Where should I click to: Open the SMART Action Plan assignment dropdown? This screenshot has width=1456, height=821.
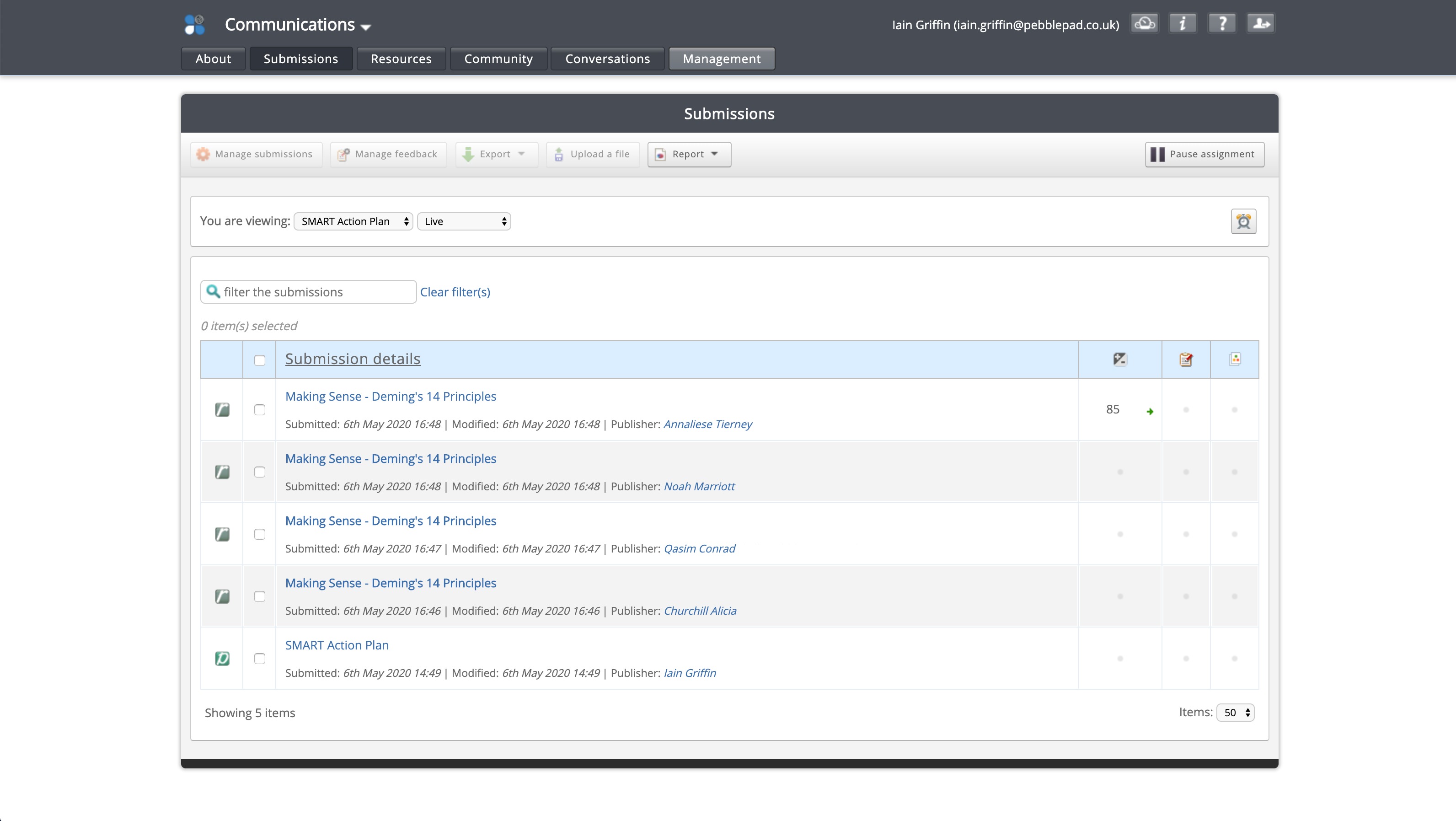point(353,222)
